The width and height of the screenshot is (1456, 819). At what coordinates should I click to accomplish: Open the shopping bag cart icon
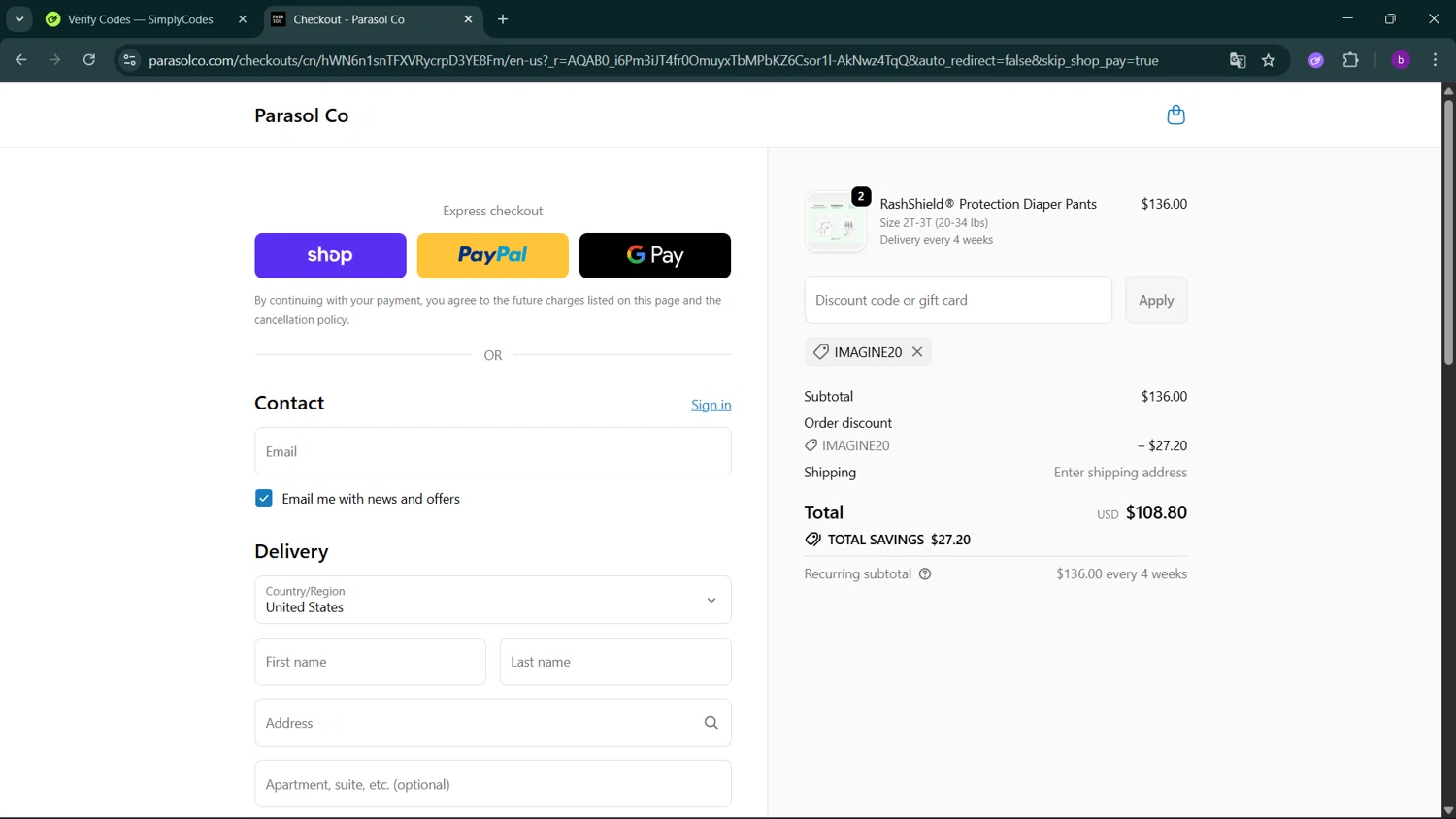tap(1175, 115)
